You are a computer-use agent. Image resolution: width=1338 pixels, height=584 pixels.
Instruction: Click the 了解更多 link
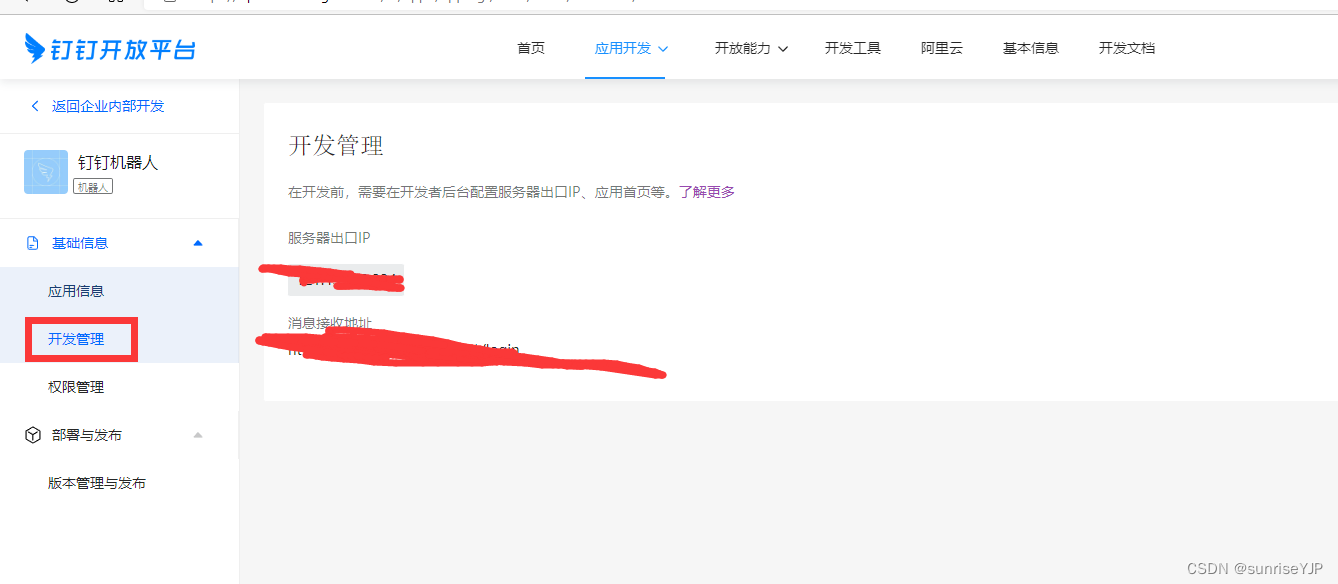[707, 192]
